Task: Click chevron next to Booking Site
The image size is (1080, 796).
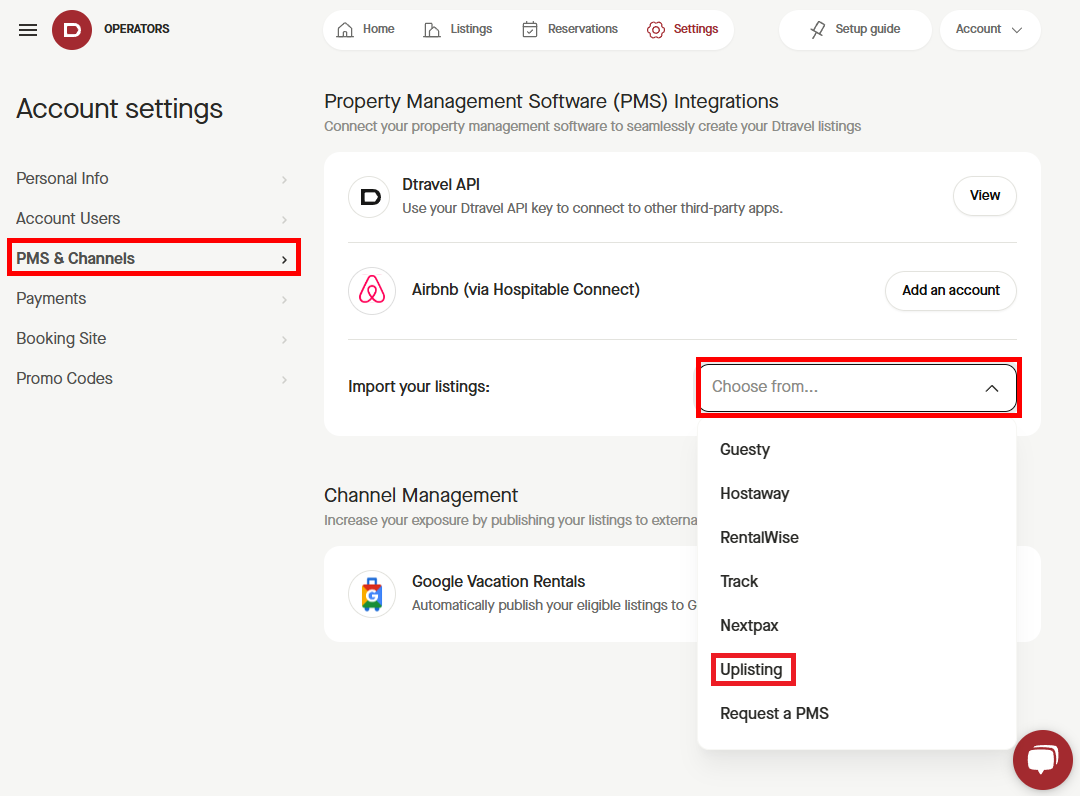Action: click(x=284, y=339)
